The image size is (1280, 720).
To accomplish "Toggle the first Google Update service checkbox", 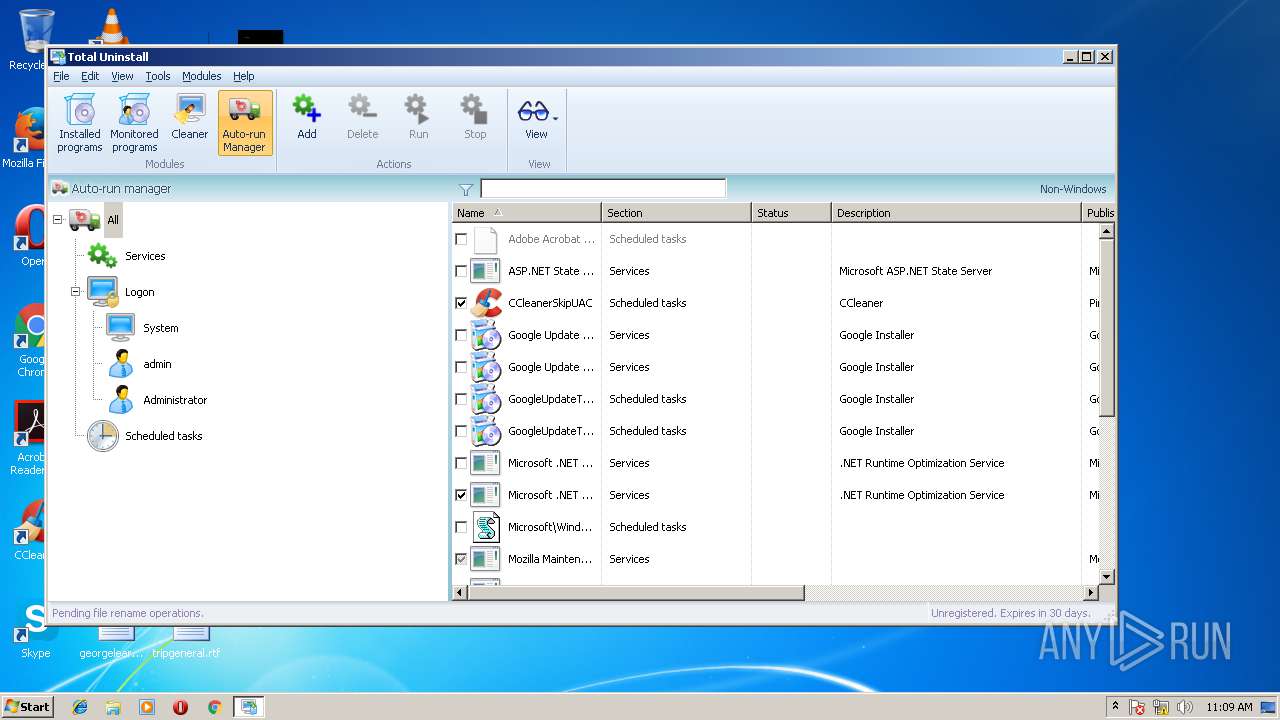I will pyautogui.click(x=461, y=335).
